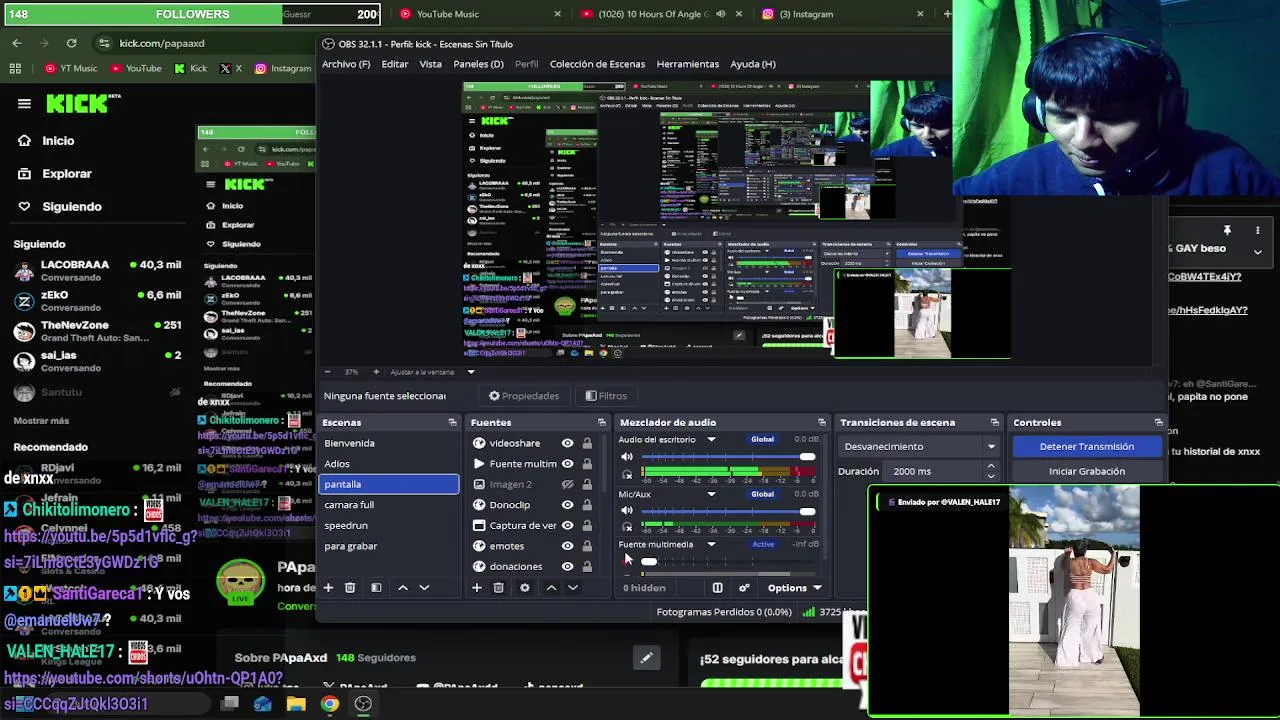The width and height of the screenshot is (1280, 720).
Task: Go back in the browser
Action: tap(17, 43)
